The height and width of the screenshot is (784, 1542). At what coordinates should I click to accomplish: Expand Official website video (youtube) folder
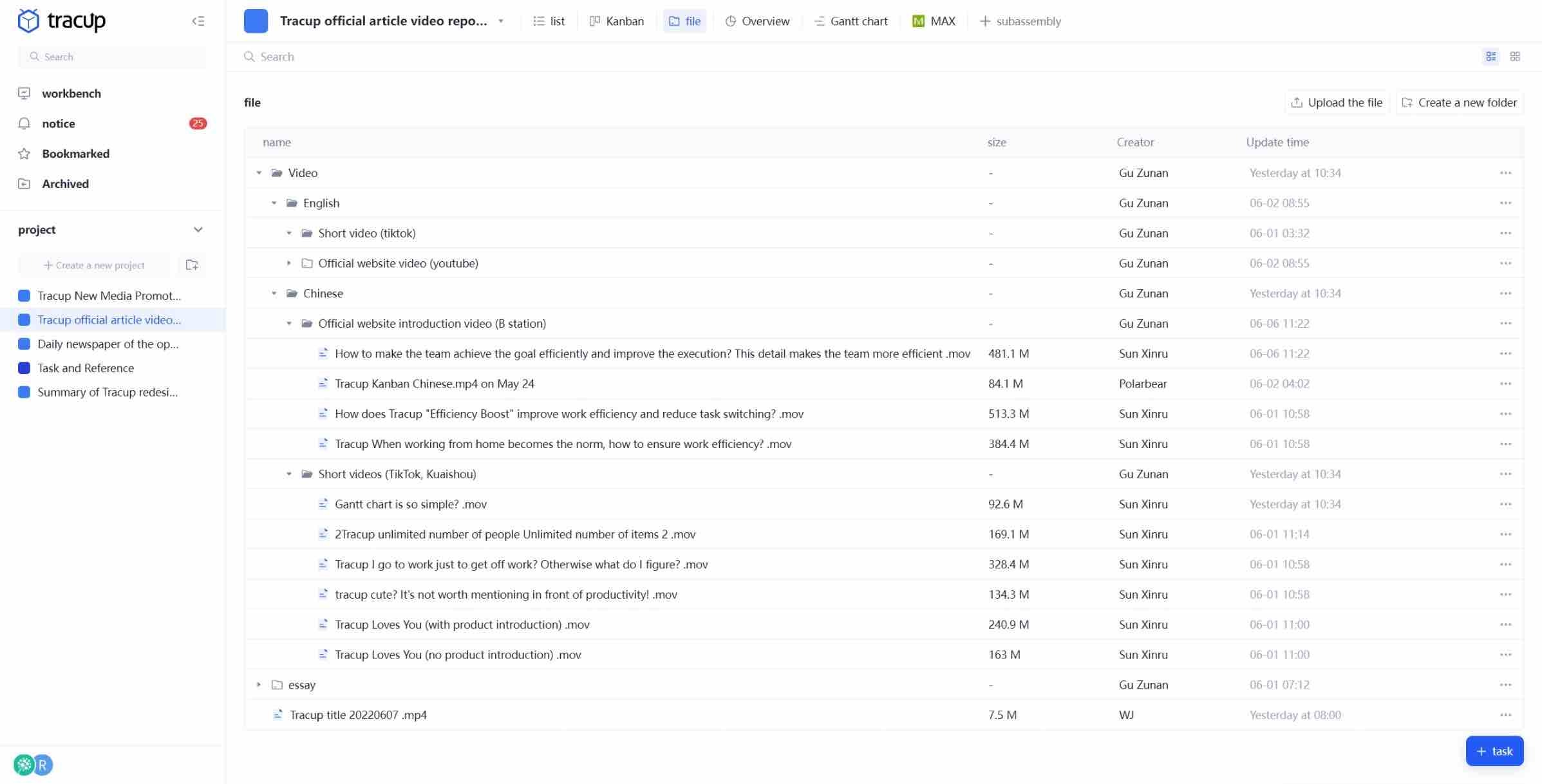[288, 263]
